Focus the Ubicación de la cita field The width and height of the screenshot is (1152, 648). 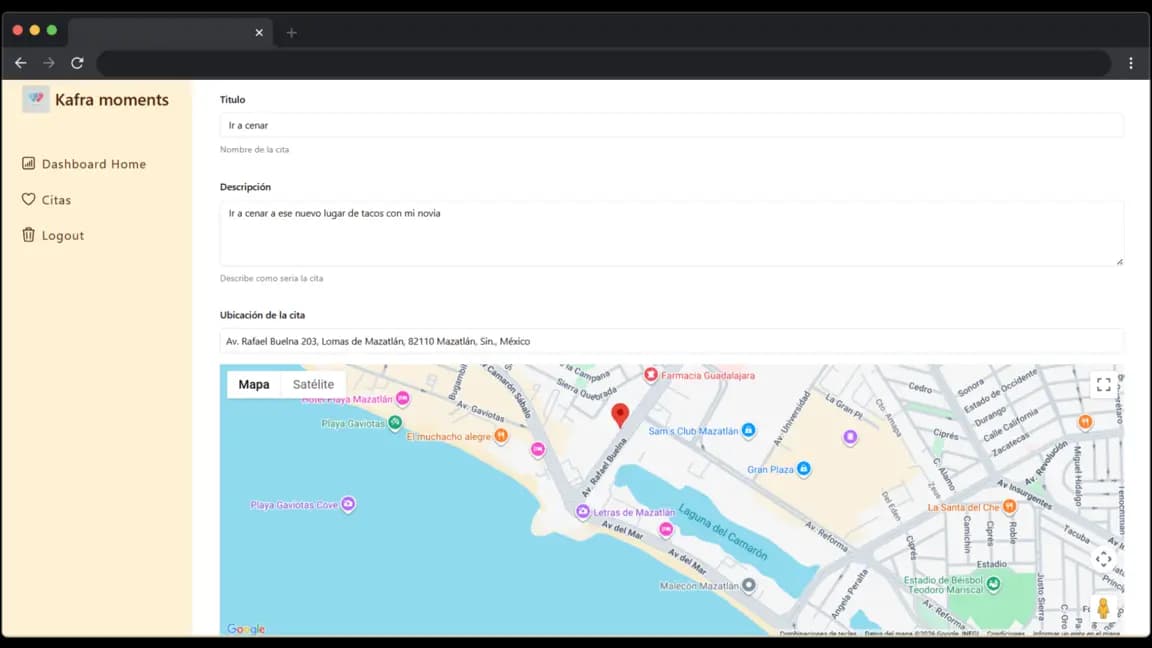point(670,341)
